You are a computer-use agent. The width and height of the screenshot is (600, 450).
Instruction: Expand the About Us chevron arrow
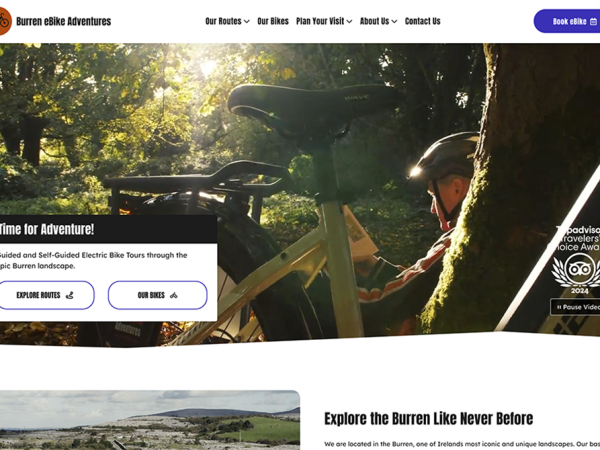[x=395, y=21]
